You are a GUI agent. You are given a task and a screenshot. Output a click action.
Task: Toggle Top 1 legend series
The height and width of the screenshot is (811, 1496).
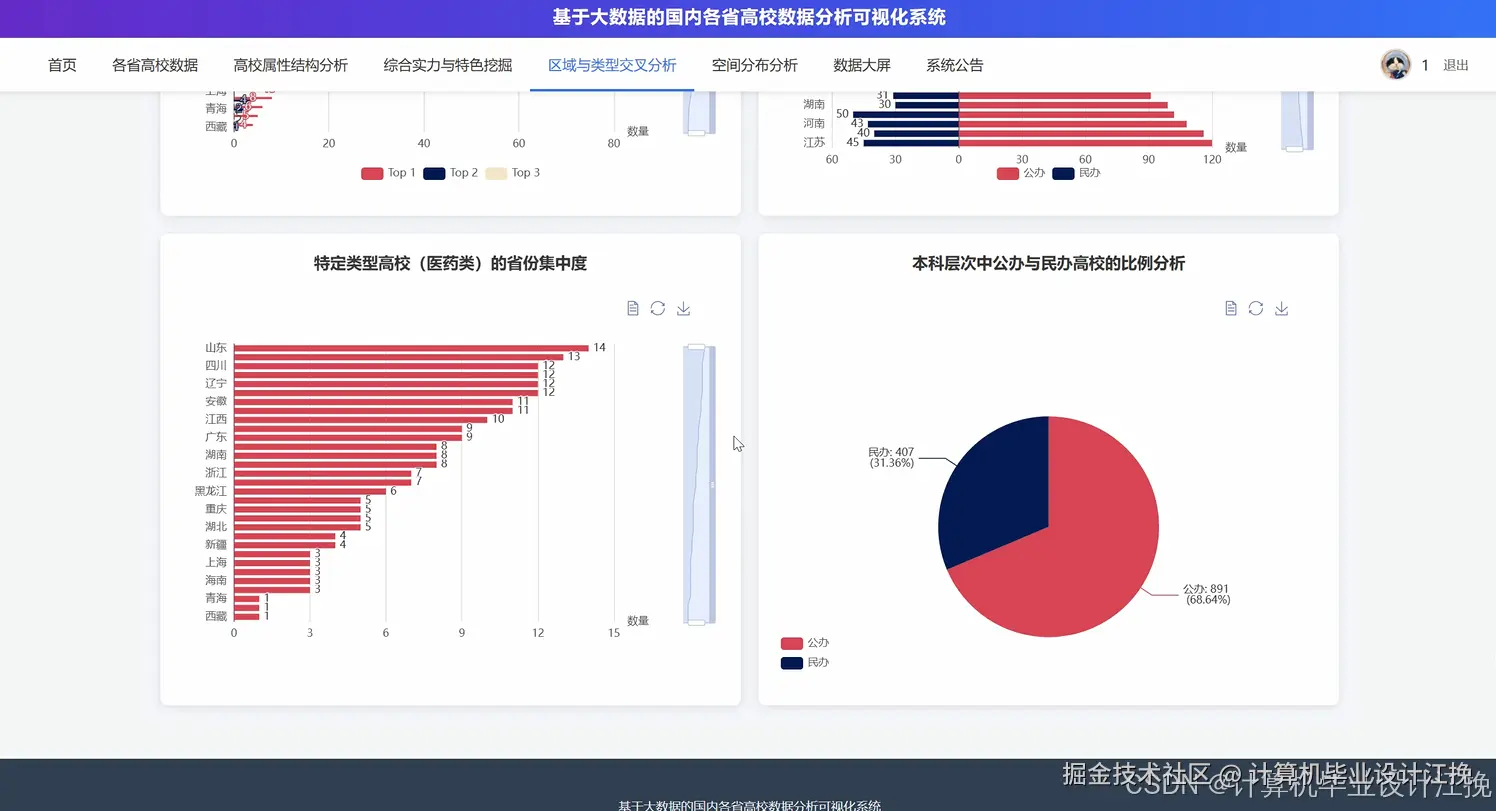pyautogui.click(x=388, y=173)
